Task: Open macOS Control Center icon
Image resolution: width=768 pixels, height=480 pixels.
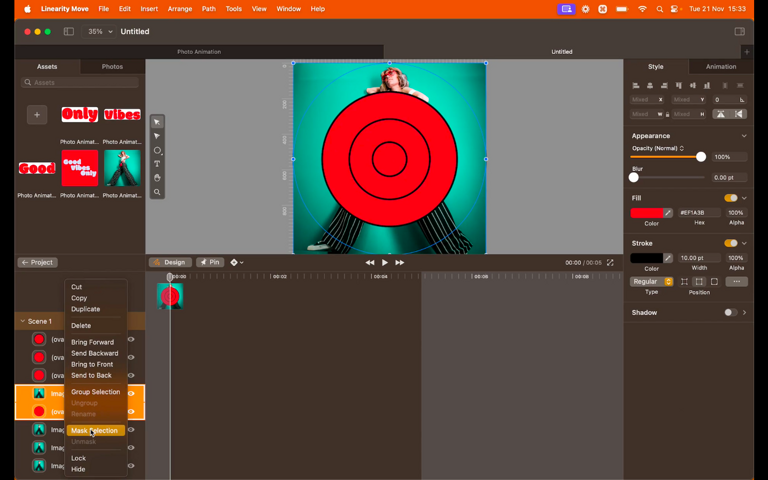Action: click(x=674, y=9)
